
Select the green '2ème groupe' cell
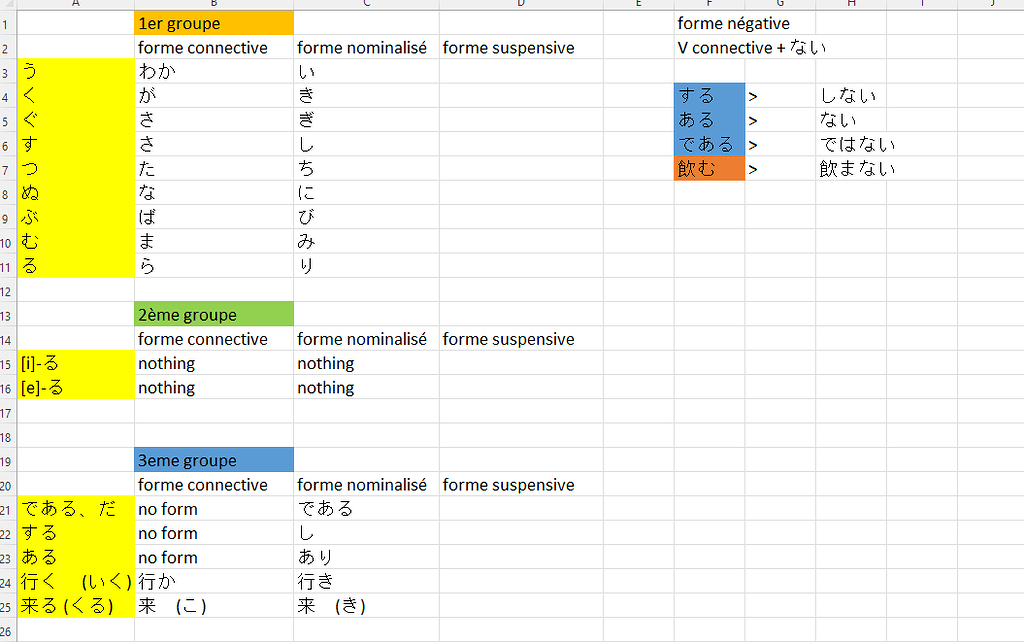[214, 314]
